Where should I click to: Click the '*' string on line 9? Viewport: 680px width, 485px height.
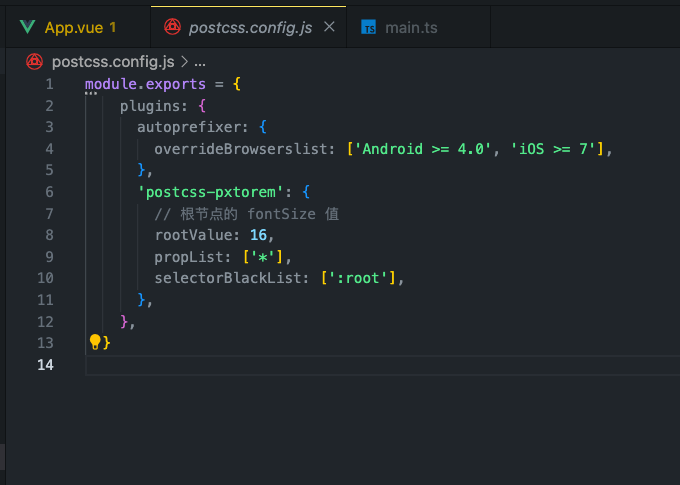(x=262, y=257)
